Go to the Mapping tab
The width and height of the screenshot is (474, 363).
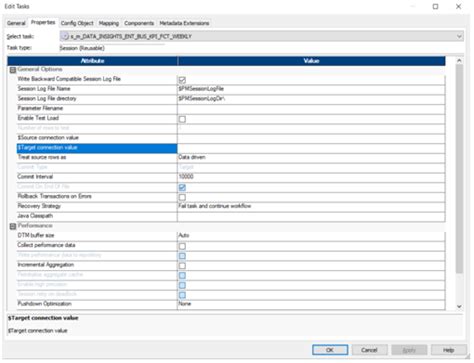[109, 23]
